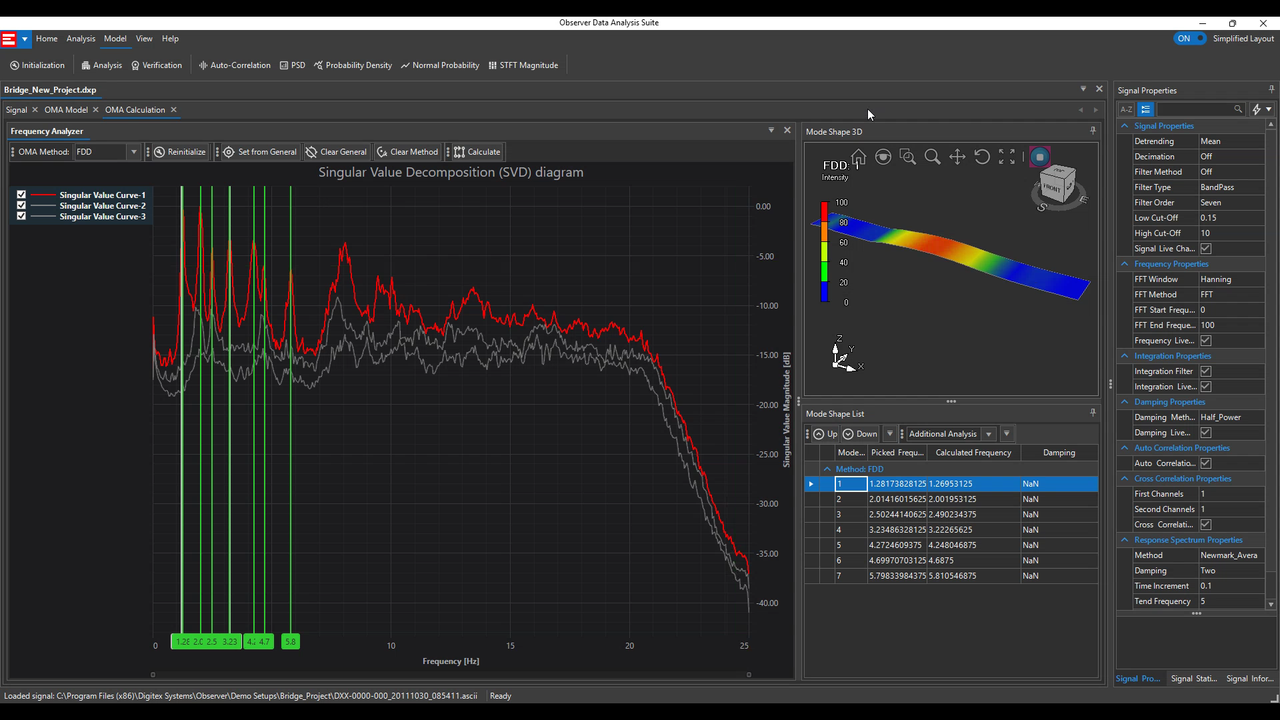Click Clear General button
The image size is (1280, 720).
336,152
